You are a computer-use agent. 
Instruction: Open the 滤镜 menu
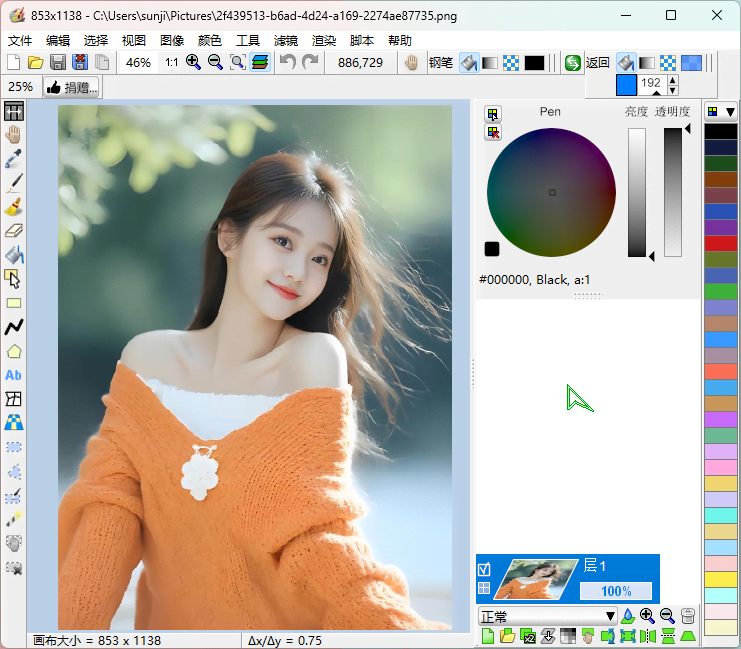[285, 41]
